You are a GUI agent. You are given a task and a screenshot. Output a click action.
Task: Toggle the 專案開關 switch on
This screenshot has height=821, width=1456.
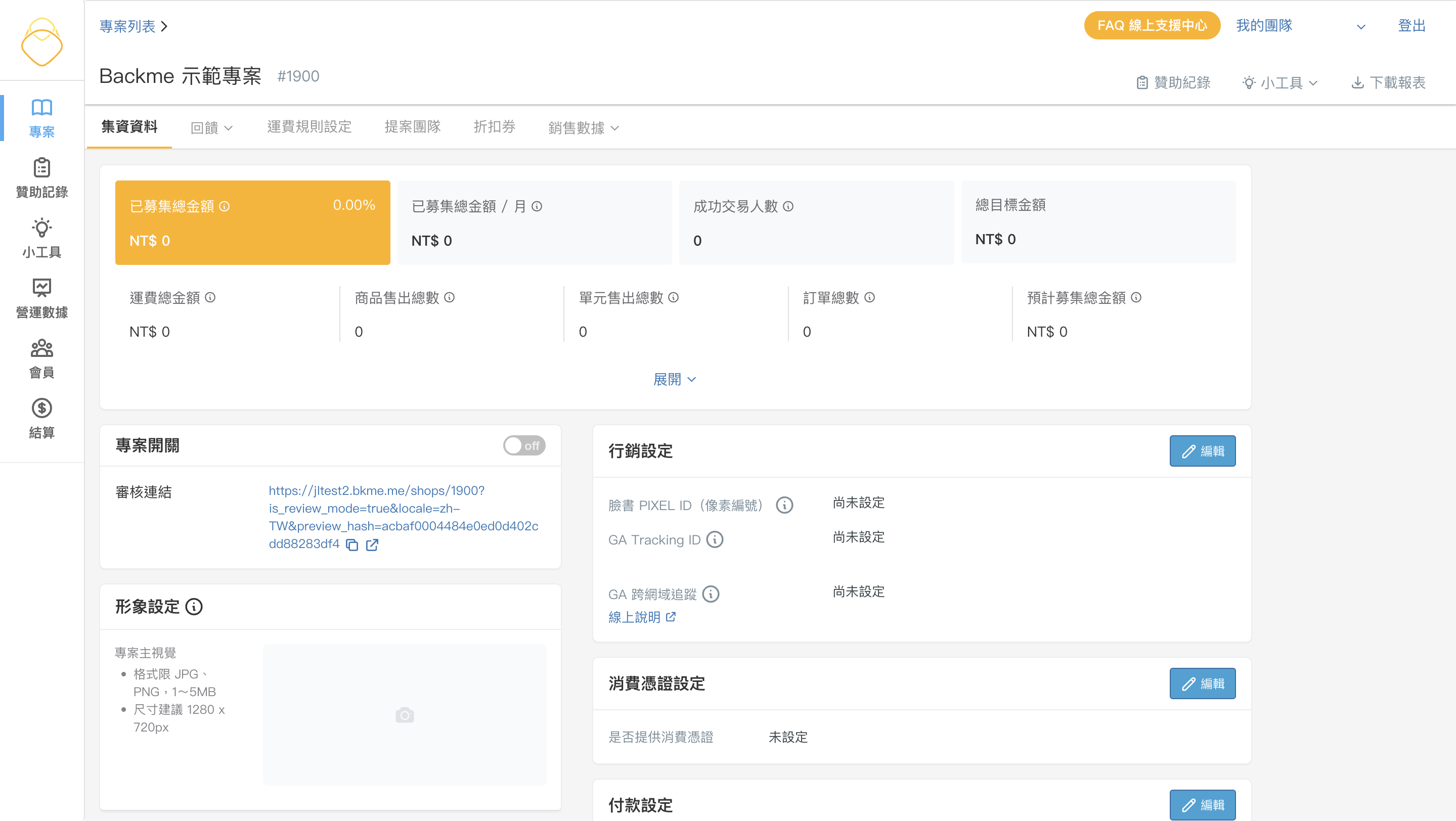click(x=524, y=445)
